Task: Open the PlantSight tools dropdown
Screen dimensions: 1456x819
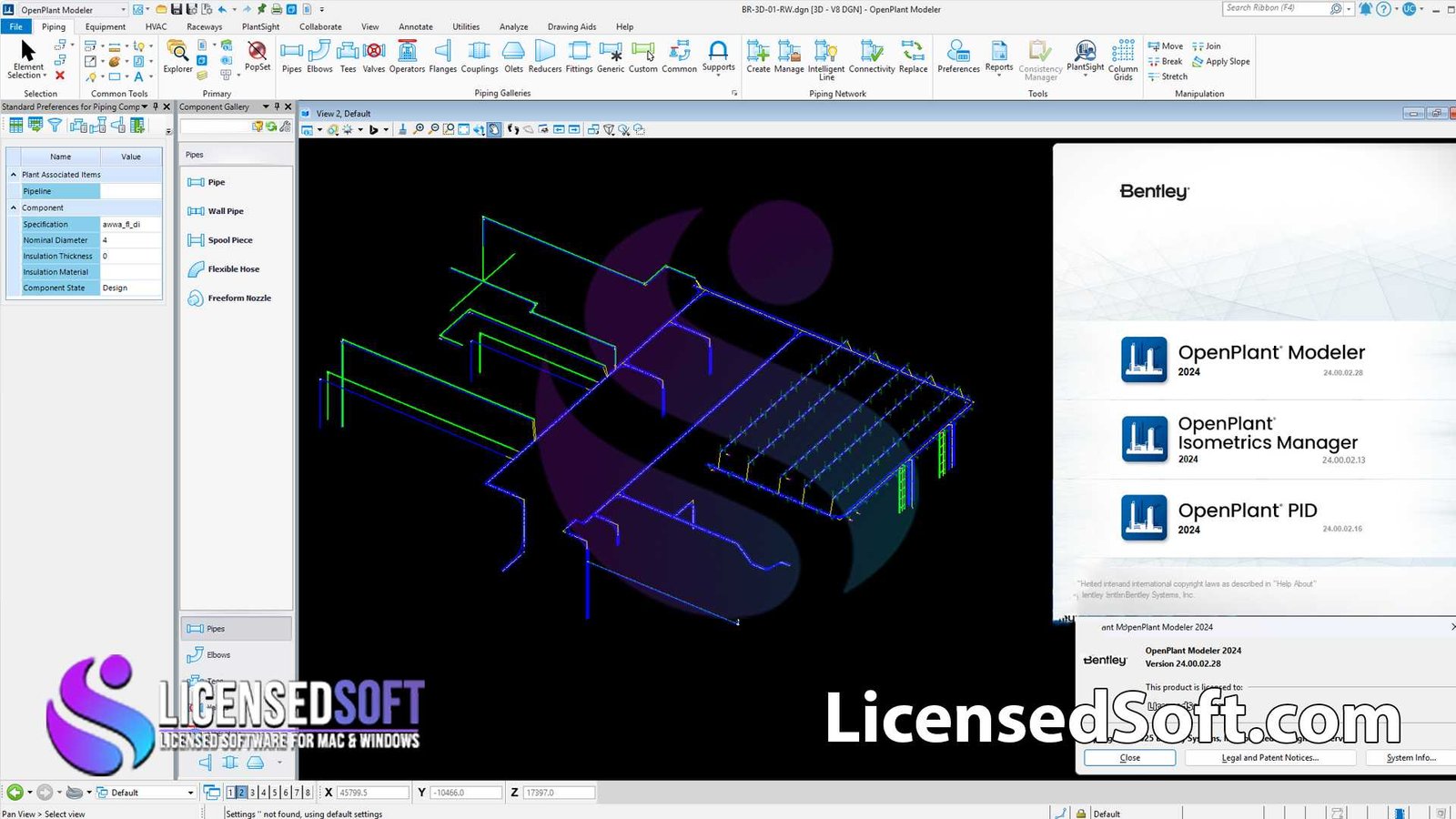Action: click(x=1085, y=58)
